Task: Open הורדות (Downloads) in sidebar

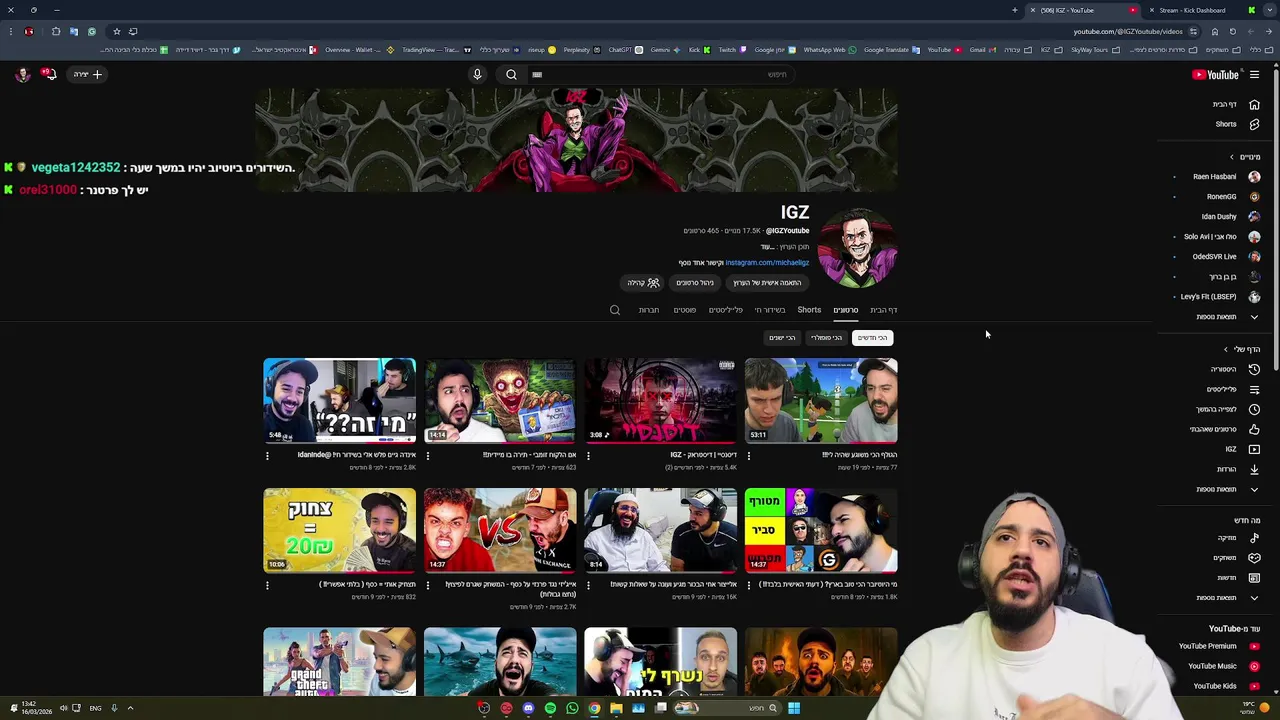Action: (x=1237, y=469)
